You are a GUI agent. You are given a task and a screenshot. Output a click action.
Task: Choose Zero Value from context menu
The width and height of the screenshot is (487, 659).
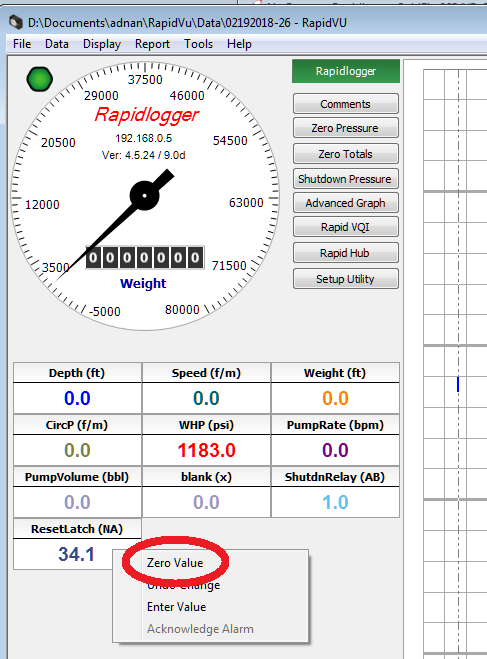[x=175, y=563]
